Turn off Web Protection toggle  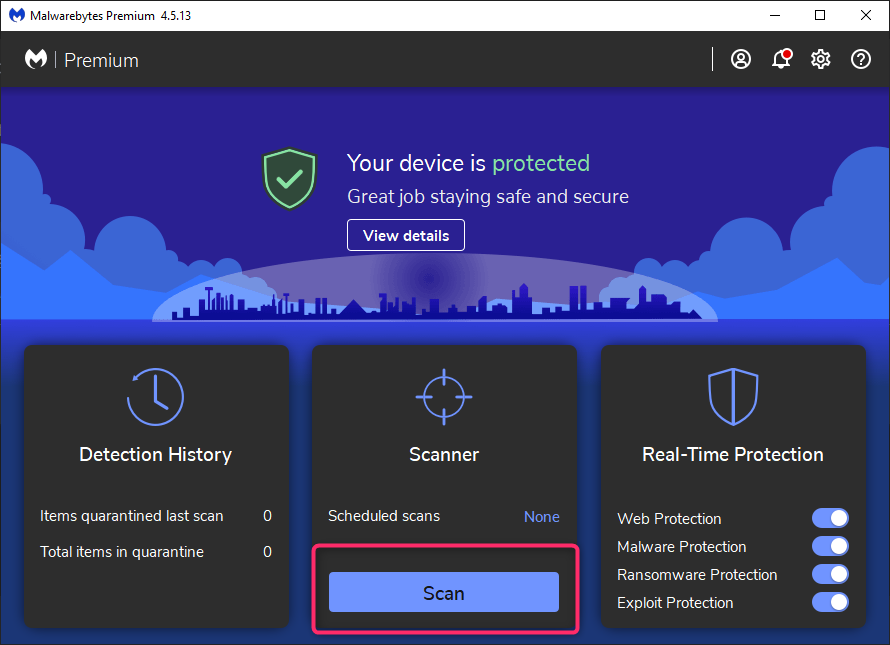click(830, 518)
